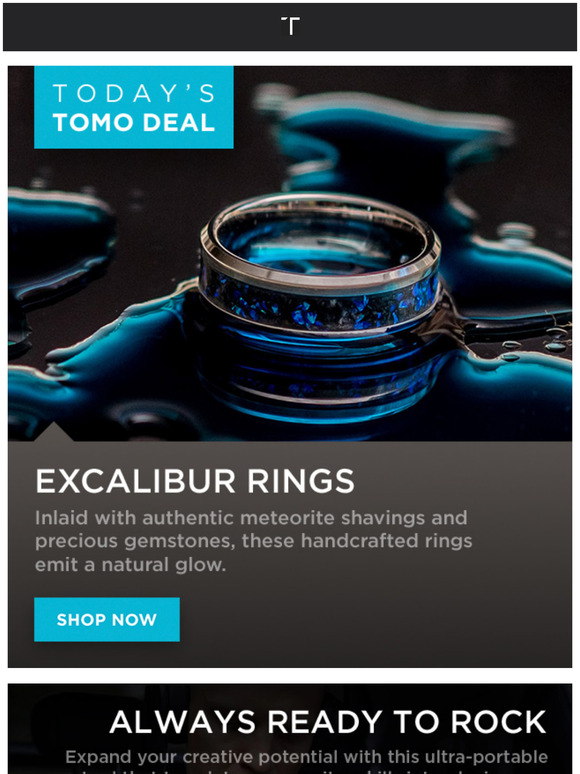Click the triangle pointer above the caption panel
This screenshot has height=774, width=580.
point(54,431)
